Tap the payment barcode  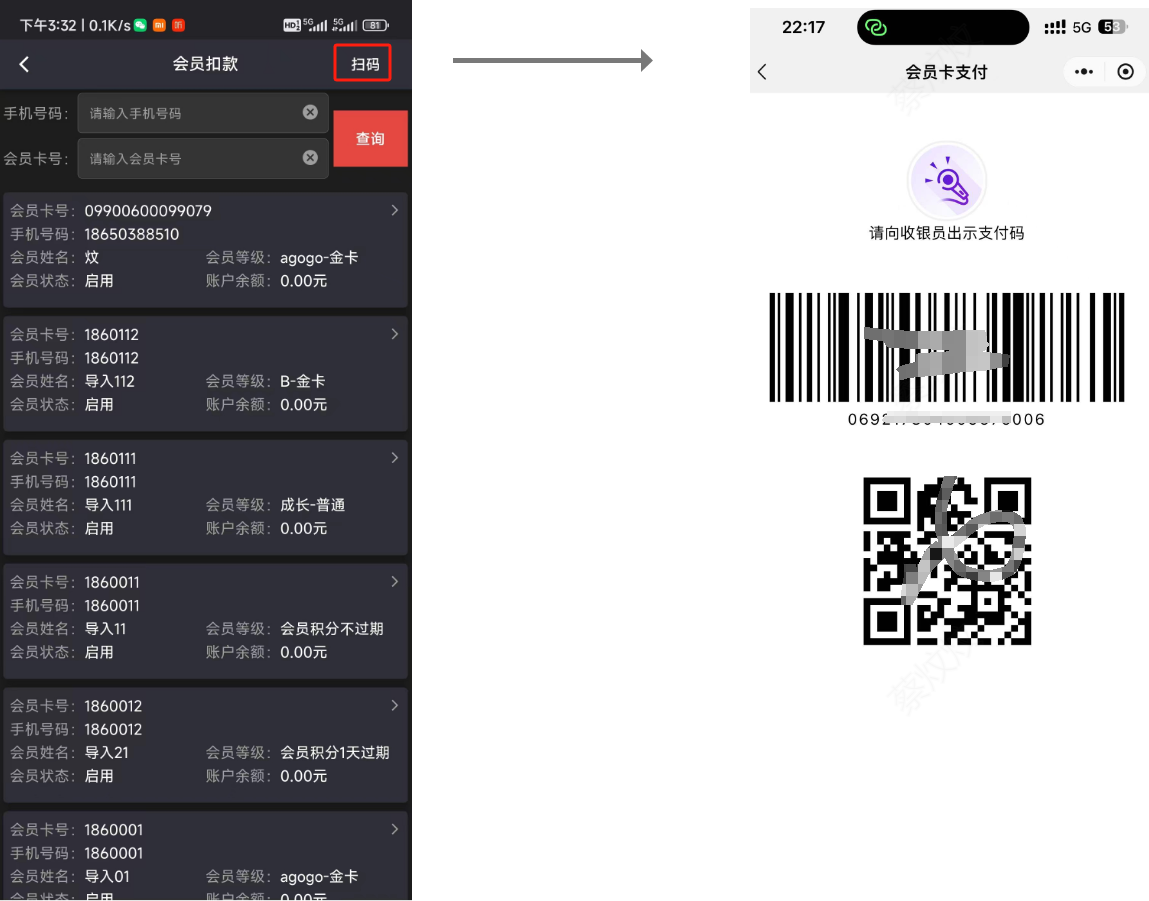947,347
